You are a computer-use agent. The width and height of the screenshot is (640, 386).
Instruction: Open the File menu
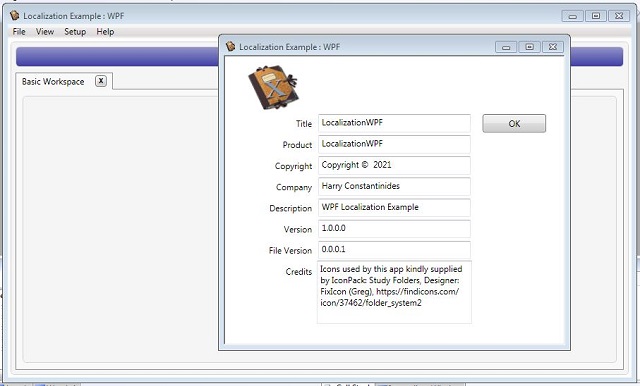19,31
